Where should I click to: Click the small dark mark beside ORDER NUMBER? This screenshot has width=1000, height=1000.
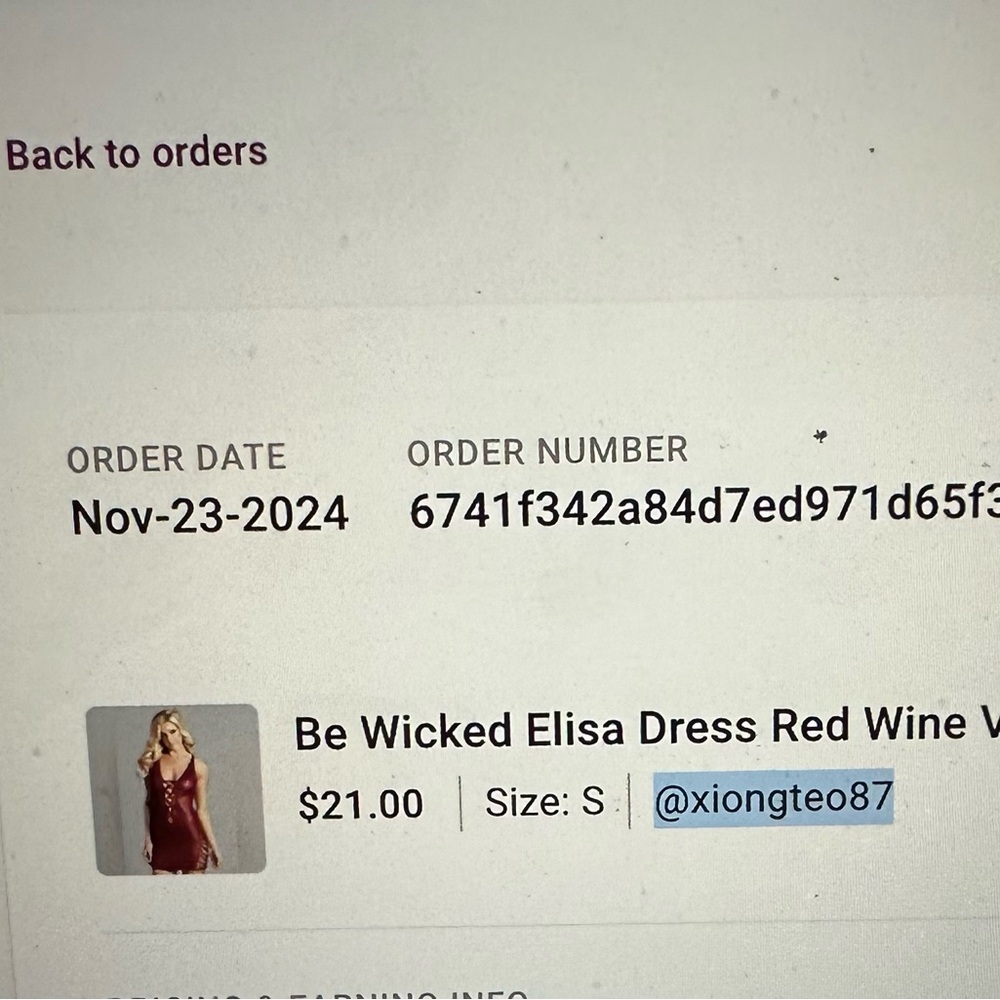click(x=820, y=436)
